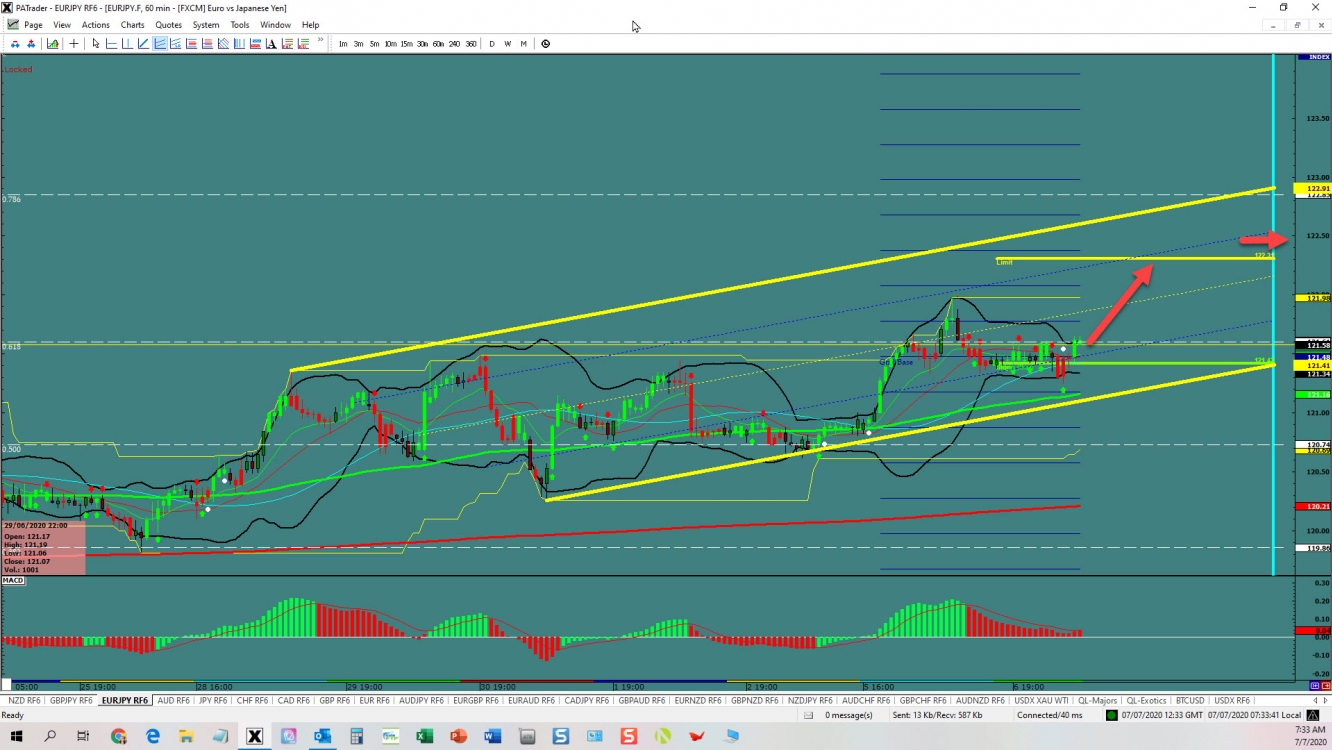Expand toolbar overflow chevron
The width and height of the screenshot is (1332, 750).
pos(320,41)
